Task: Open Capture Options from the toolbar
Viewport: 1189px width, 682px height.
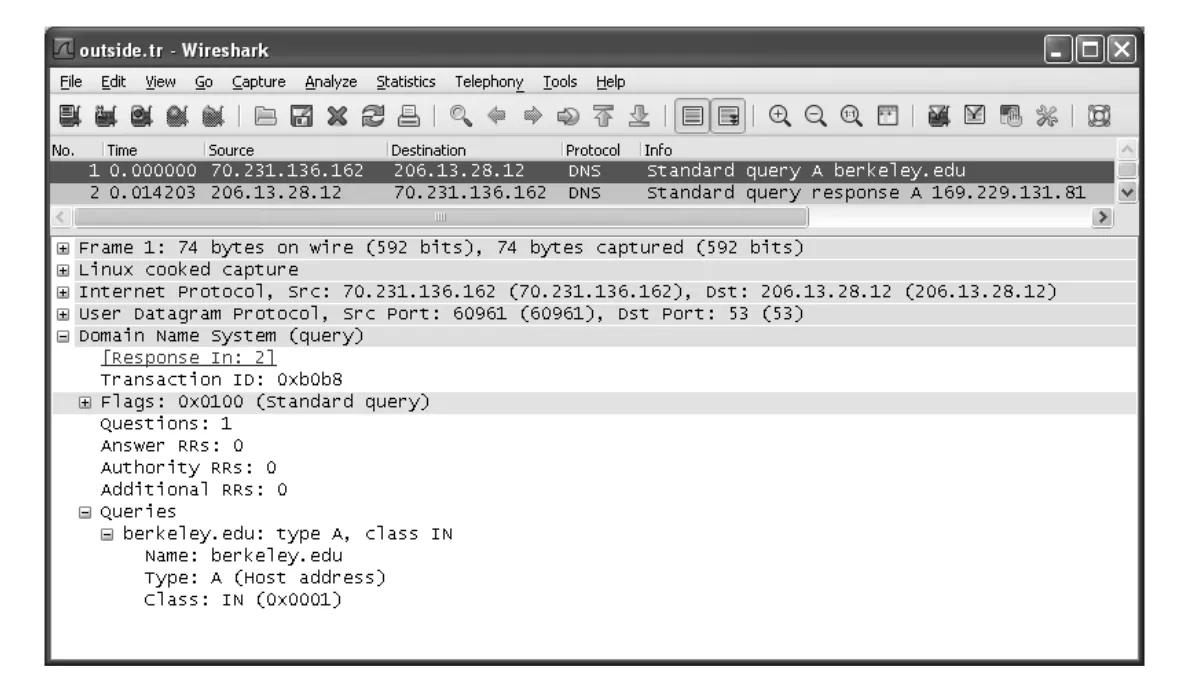Action: tap(105, 116)
